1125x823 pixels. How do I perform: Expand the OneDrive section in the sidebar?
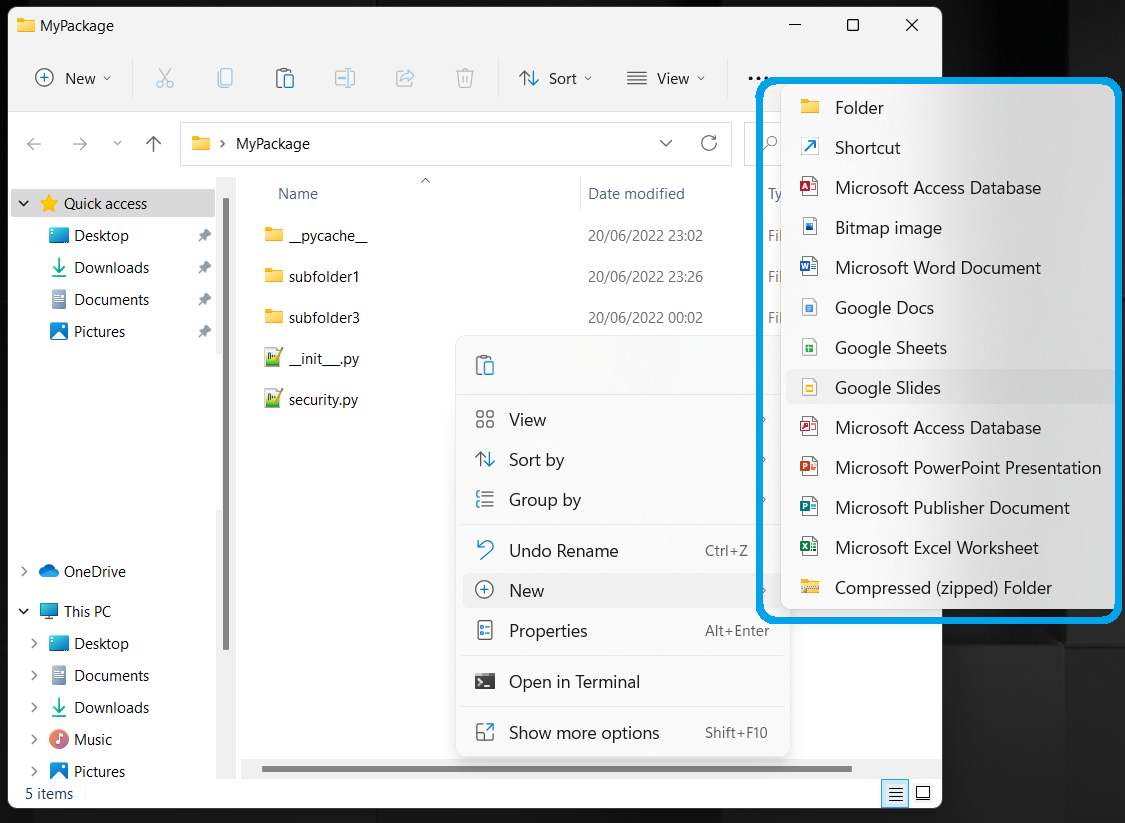coord(22,571)
